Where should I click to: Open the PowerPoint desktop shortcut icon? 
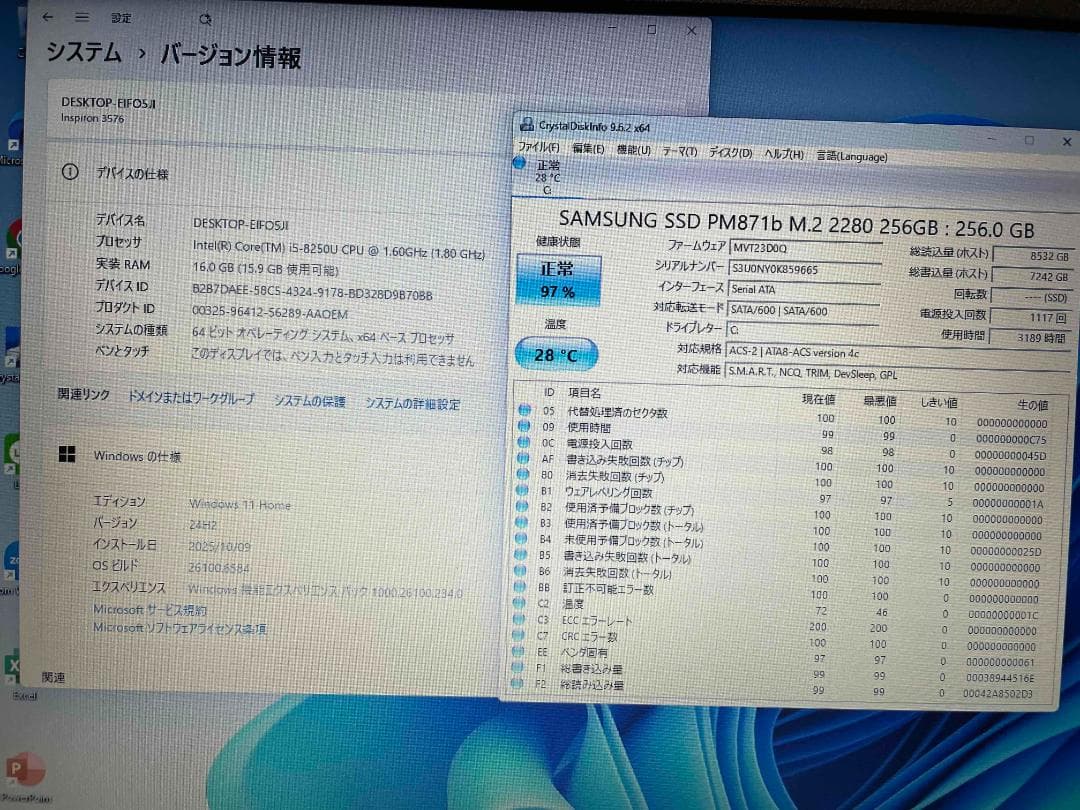tap(25, 769)
